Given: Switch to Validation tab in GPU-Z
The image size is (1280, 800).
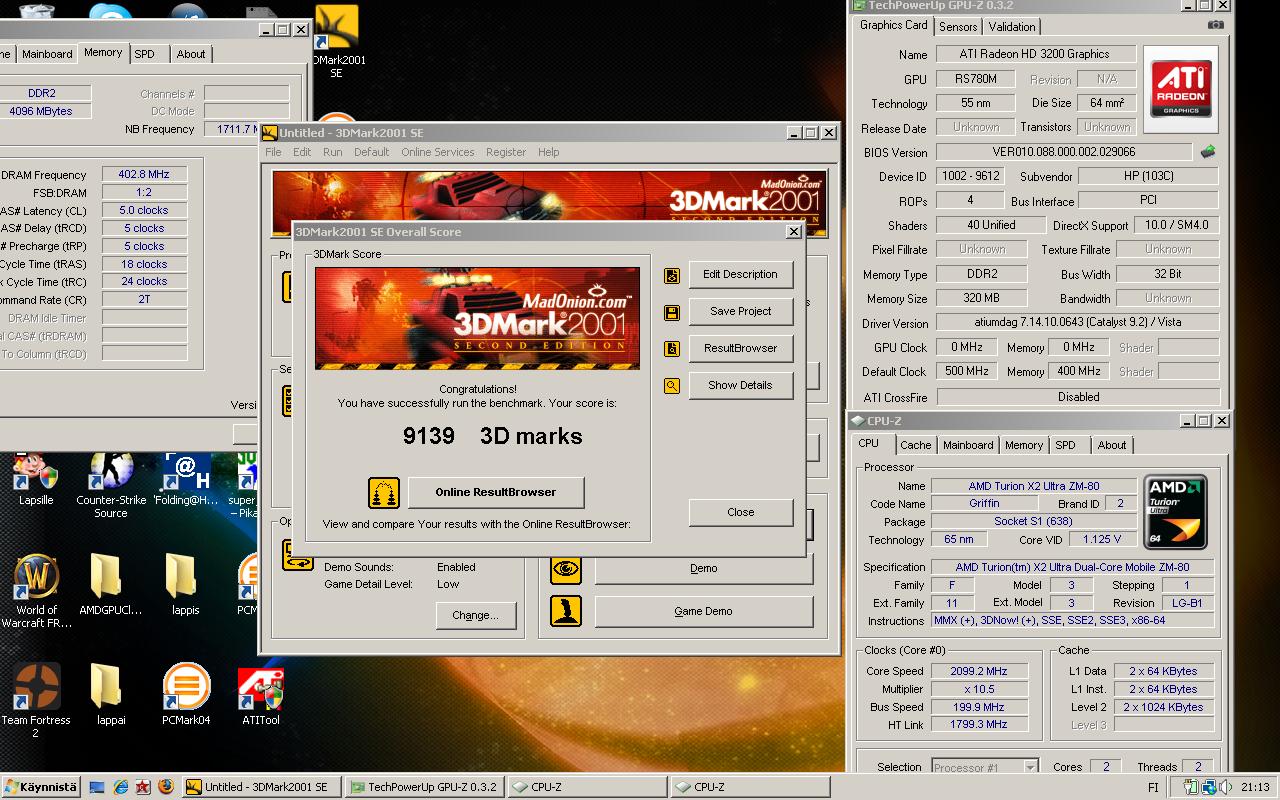Looking at the screenshot, I should [1012, 27].
